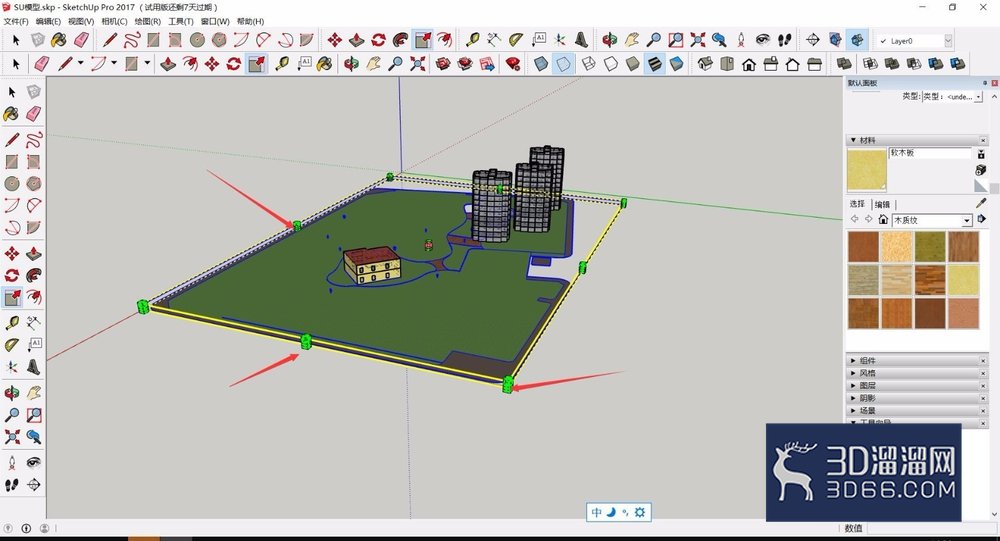Viewport: 1000px width, 541px height.
Task: Set Shaded With Textures face style
Action: point(655,64)
